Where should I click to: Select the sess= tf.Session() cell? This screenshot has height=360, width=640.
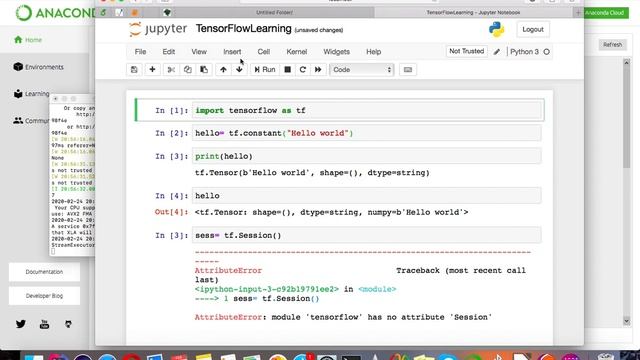367,236
